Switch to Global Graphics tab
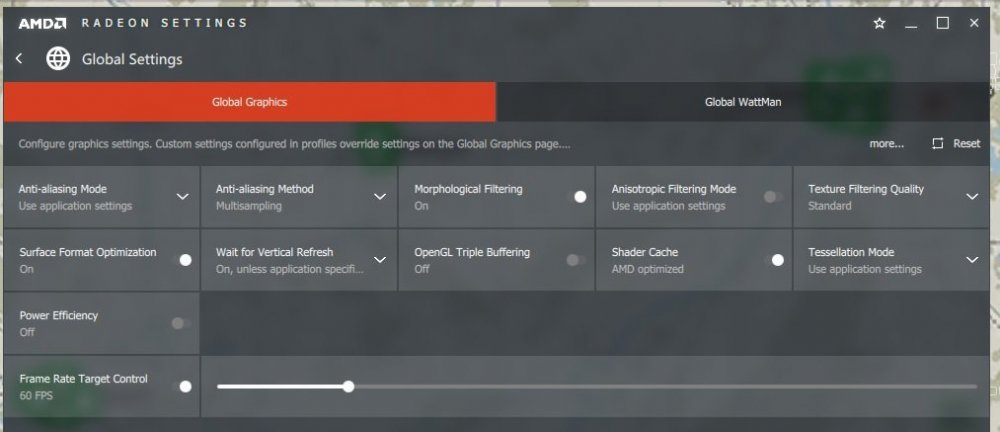Screen dimensions: 1000x432 pos(249,102)
